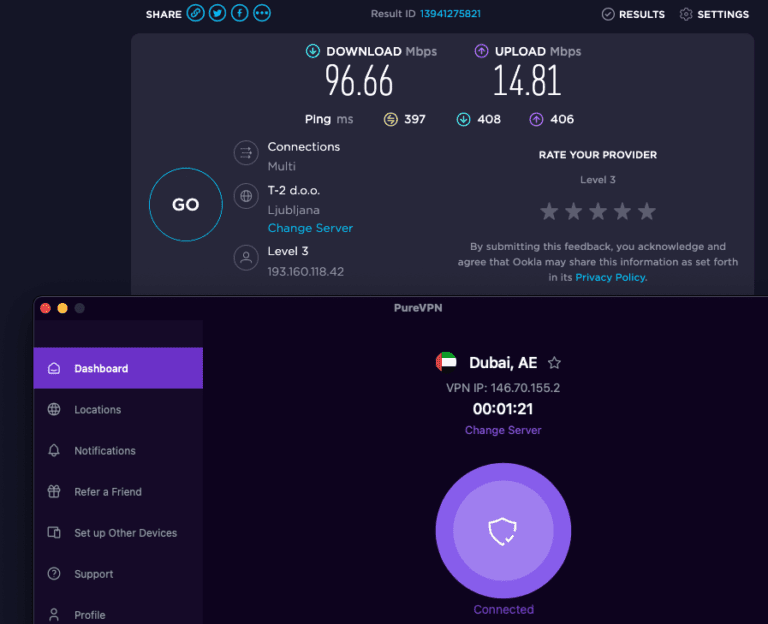Click the Notifications bell icon
This screenshot has width=768, height=624.
pos(54,450)
